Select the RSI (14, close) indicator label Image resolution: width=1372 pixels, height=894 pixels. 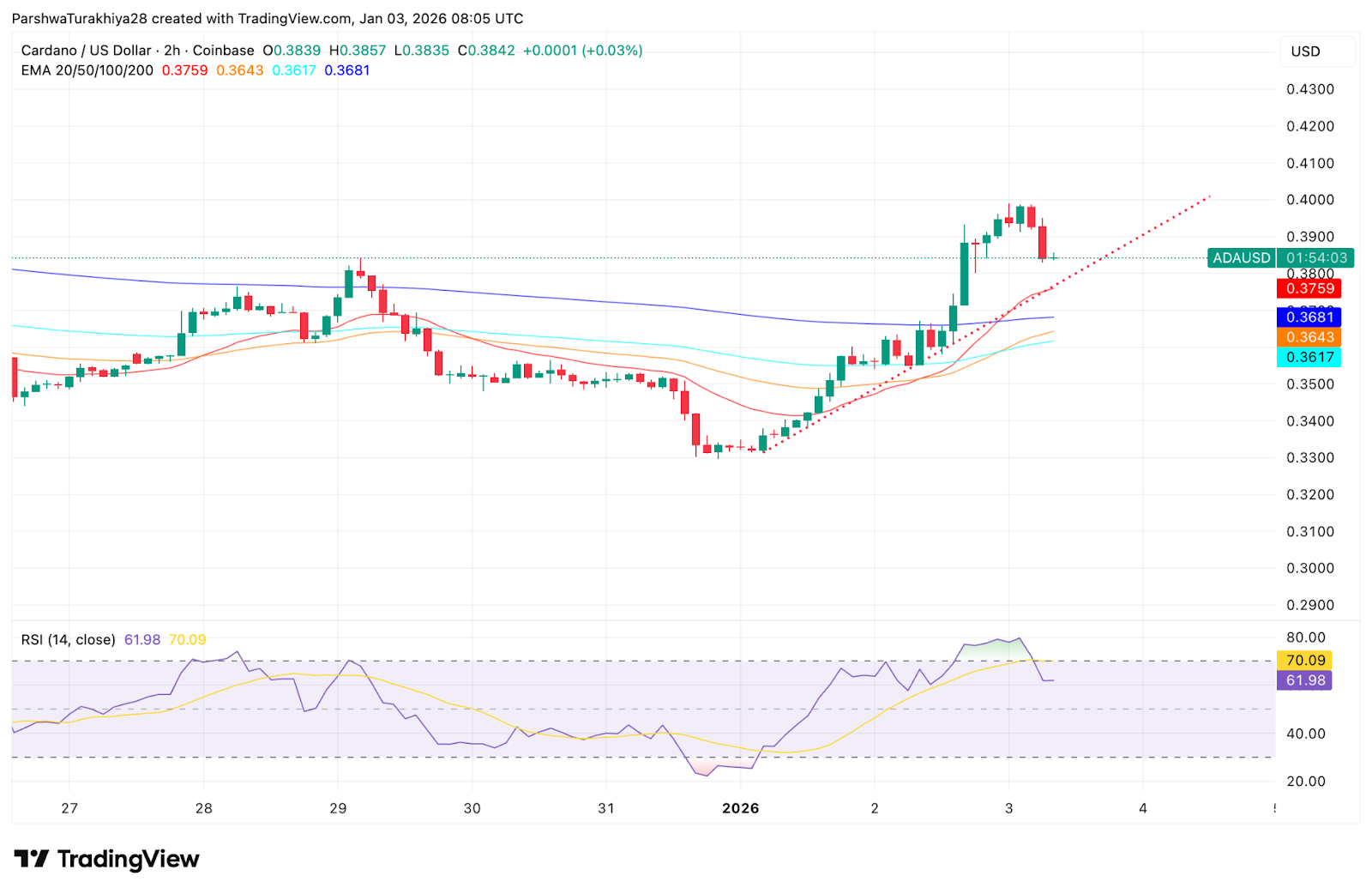pyautogui.click(x=66, y=639)
